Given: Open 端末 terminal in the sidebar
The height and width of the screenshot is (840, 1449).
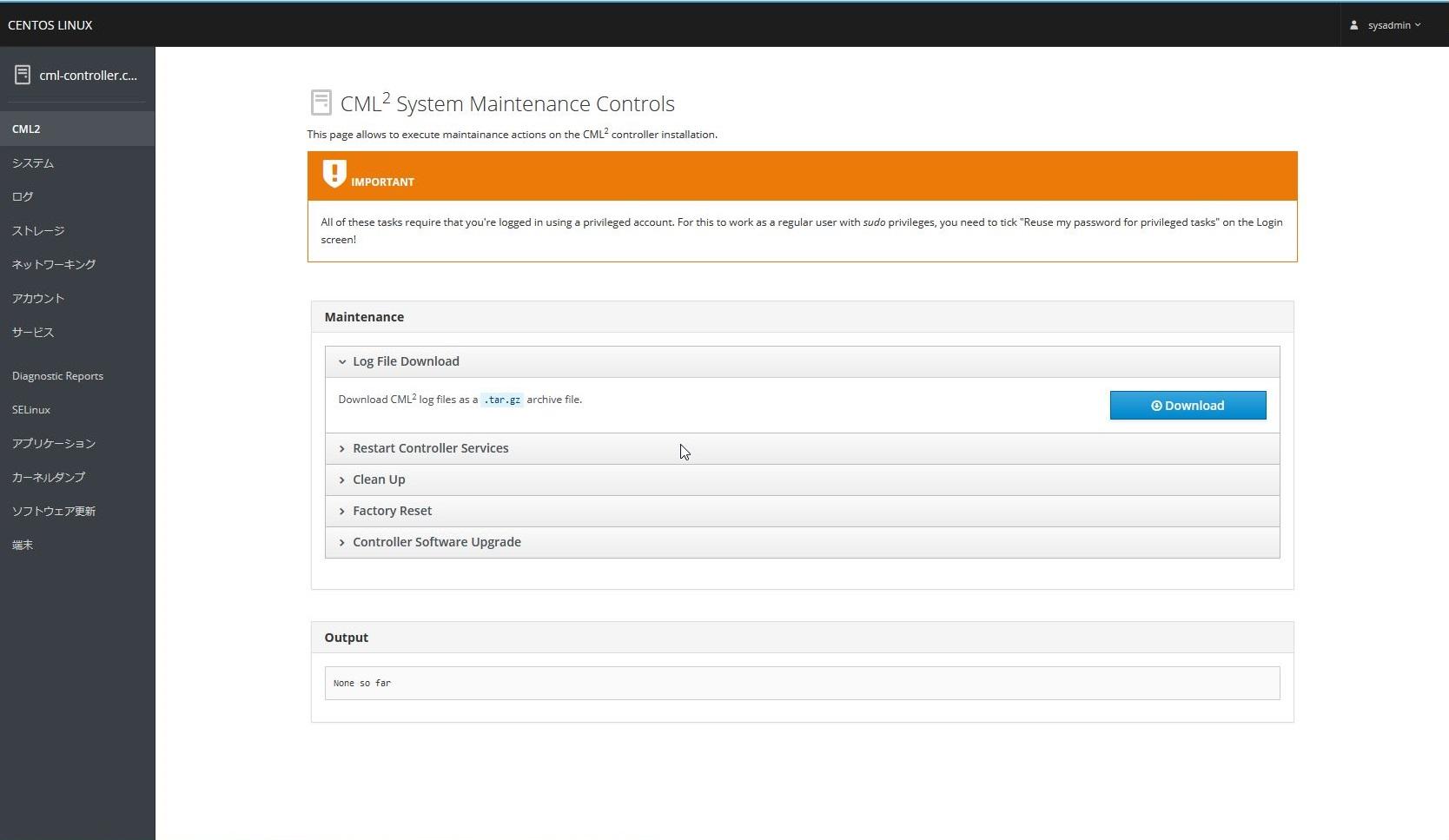Looking at the screenshot, I should pos(77,545).
